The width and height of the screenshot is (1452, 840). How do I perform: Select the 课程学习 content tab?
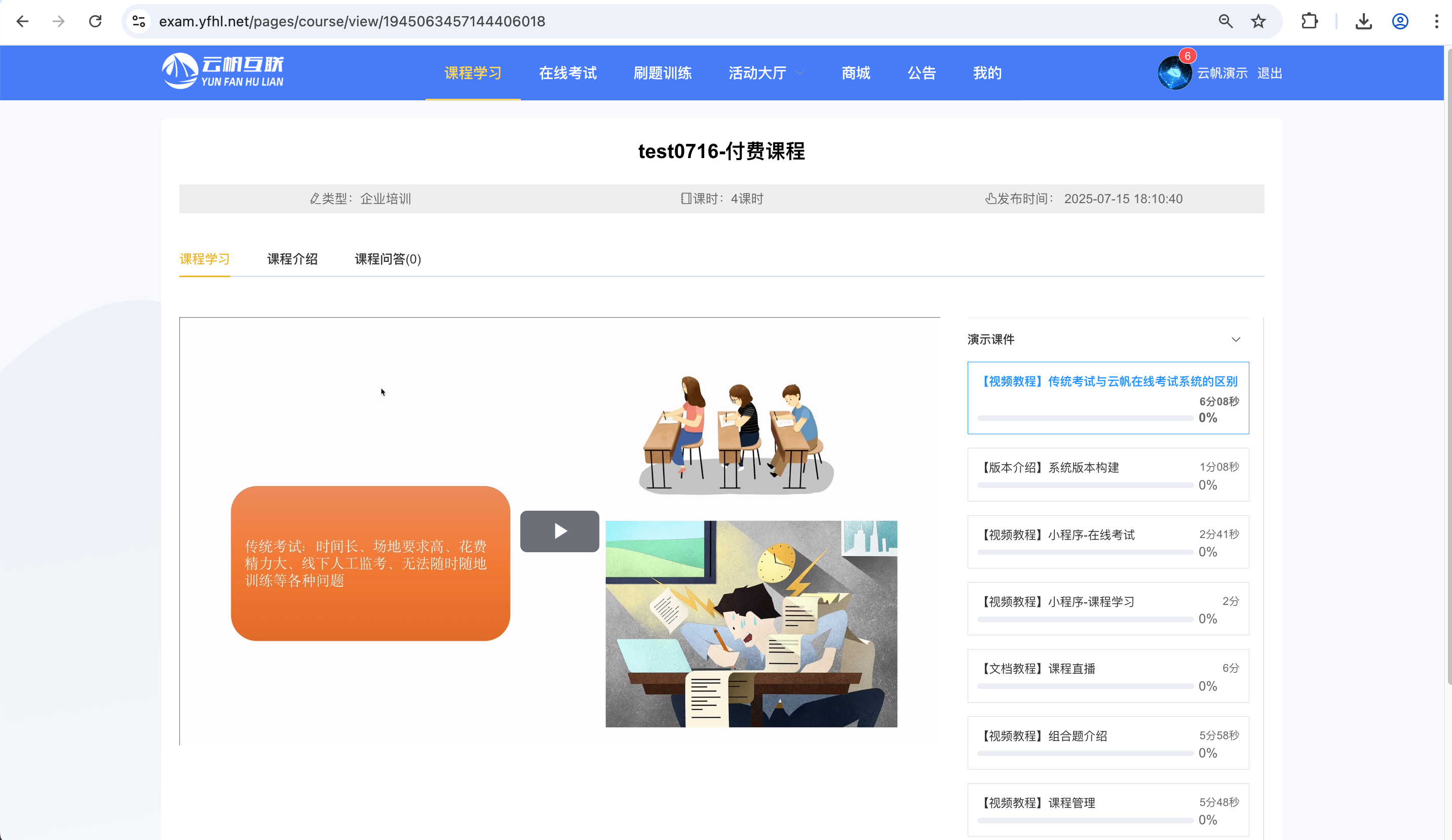point(205,259)
